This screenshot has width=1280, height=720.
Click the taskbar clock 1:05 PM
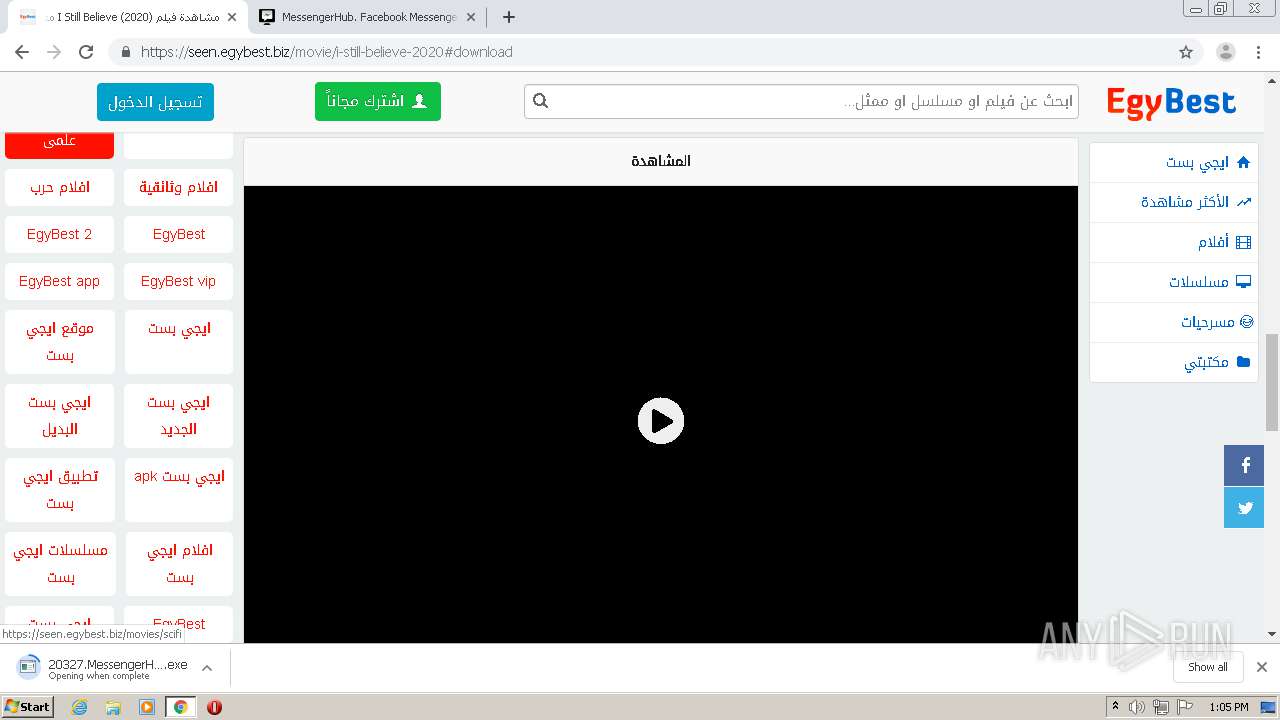click(x=1228, y=707)
